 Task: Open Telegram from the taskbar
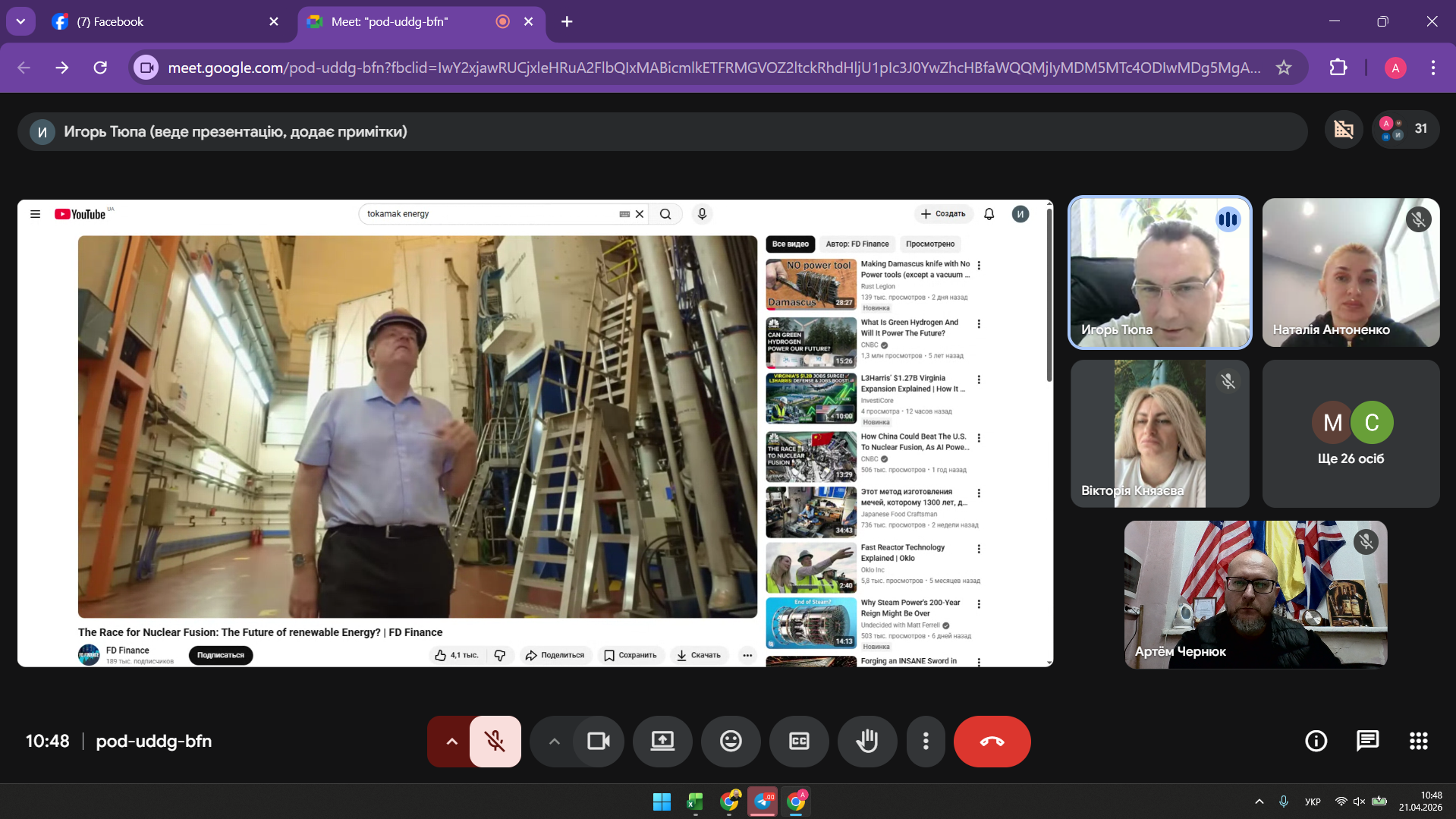(763, 802)
